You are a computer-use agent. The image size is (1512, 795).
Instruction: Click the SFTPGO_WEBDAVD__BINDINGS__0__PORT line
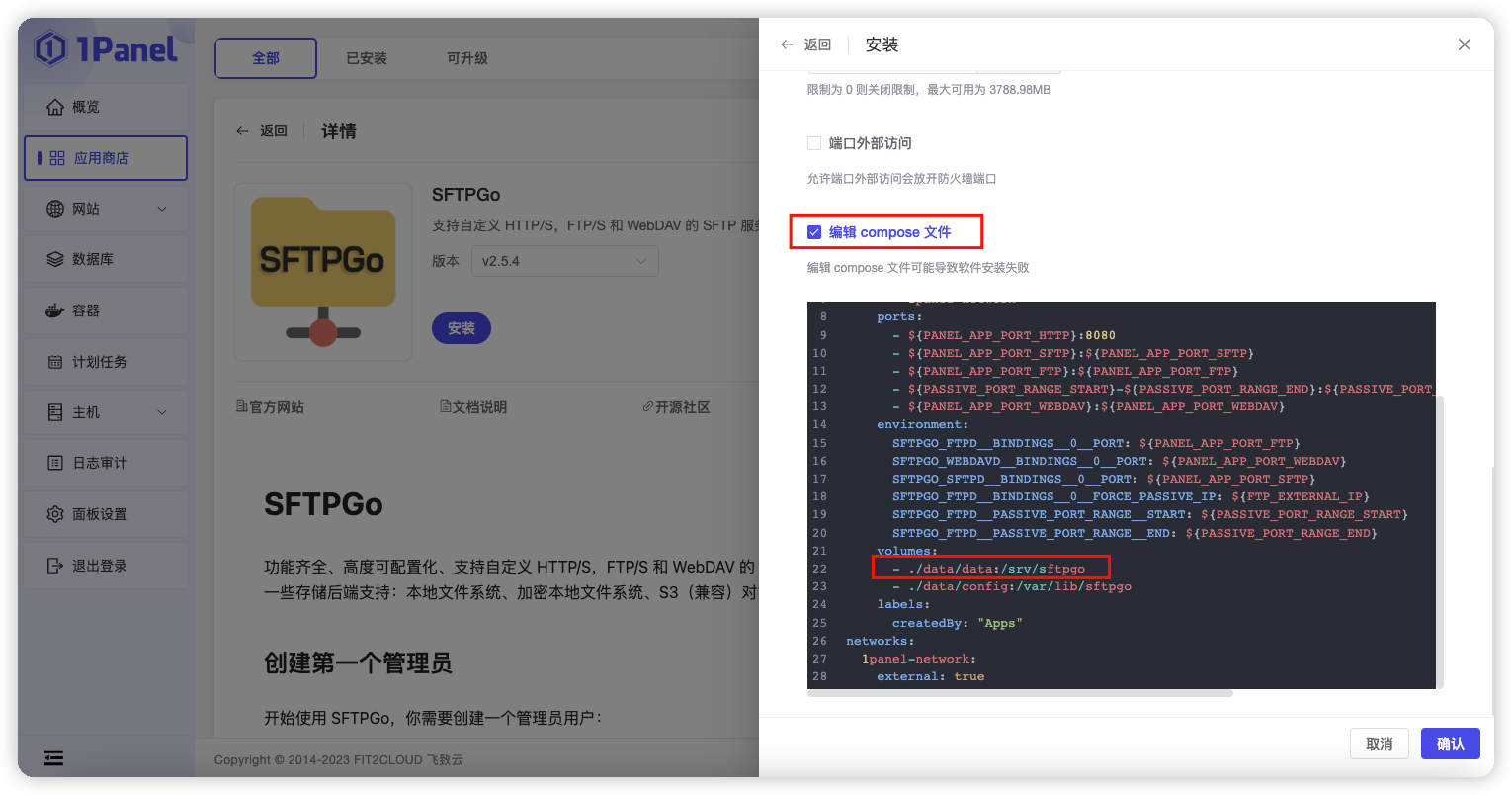[1119, 461]
